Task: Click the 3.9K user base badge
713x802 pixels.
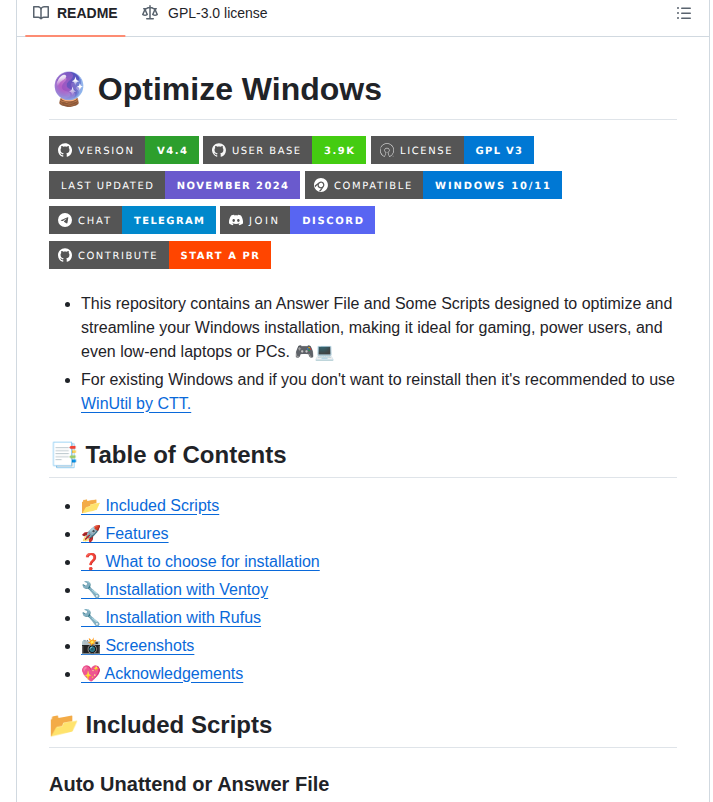Action: pyautogui.click(x=338, y=150)
